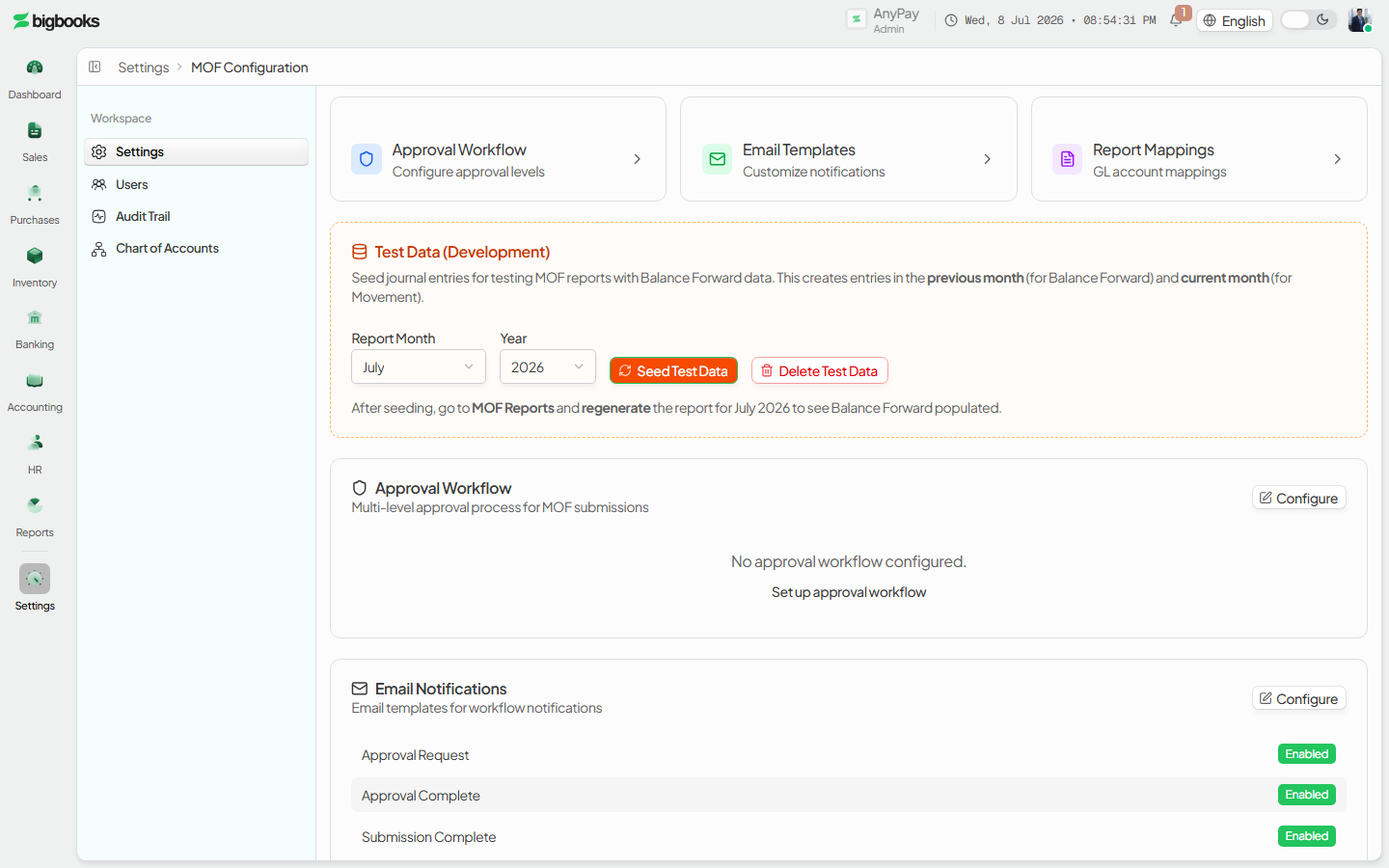Screen dimensions: 1389x868
Task: Click the Approval Request row text
Action: tap(415, 755)
